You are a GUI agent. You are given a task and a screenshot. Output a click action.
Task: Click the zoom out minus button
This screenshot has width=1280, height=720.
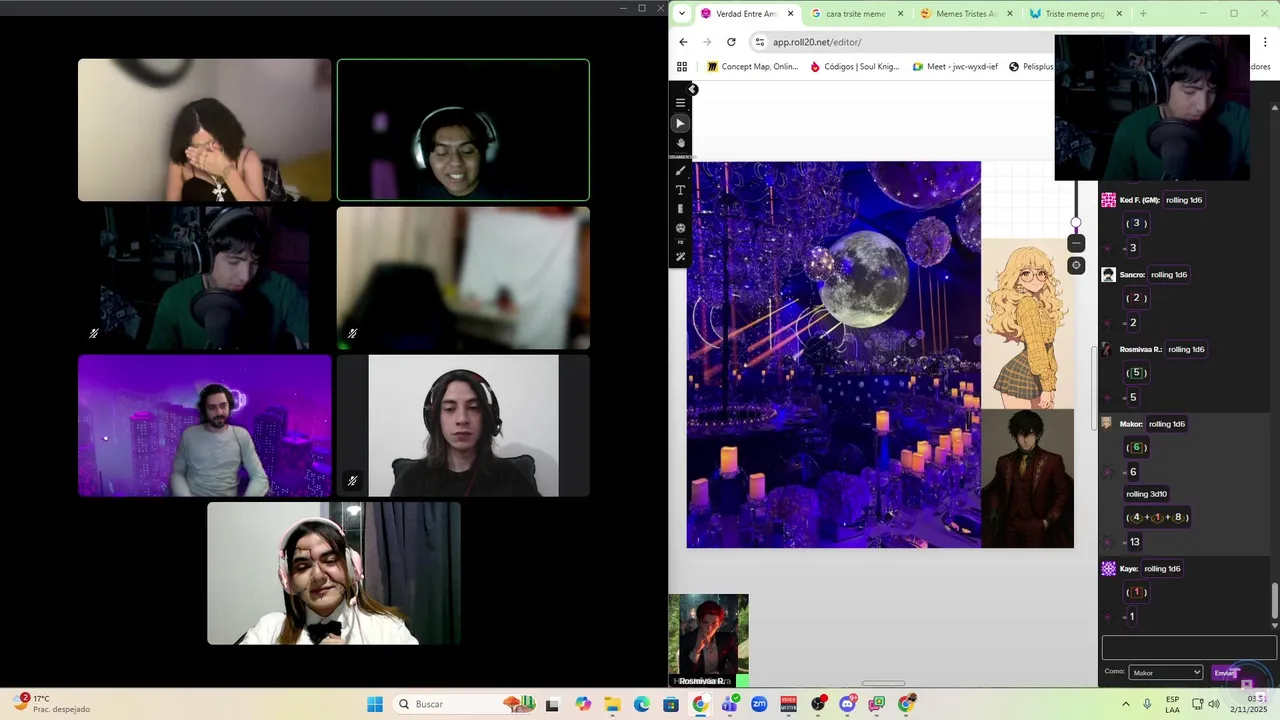[1076, 243]
